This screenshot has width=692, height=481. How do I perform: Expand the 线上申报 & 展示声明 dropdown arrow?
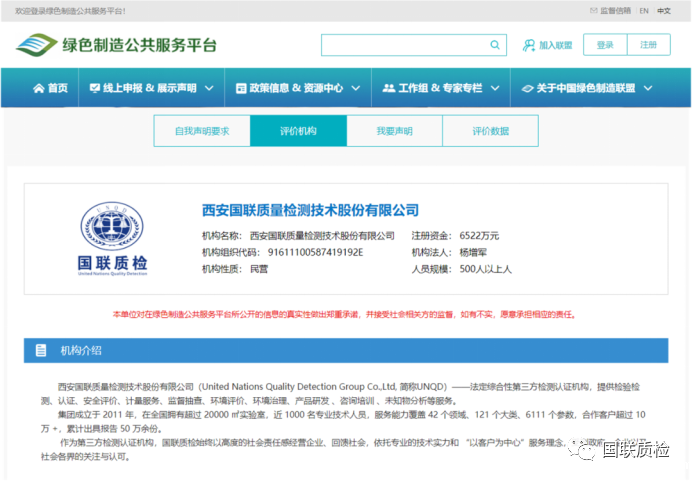(208, 88)
